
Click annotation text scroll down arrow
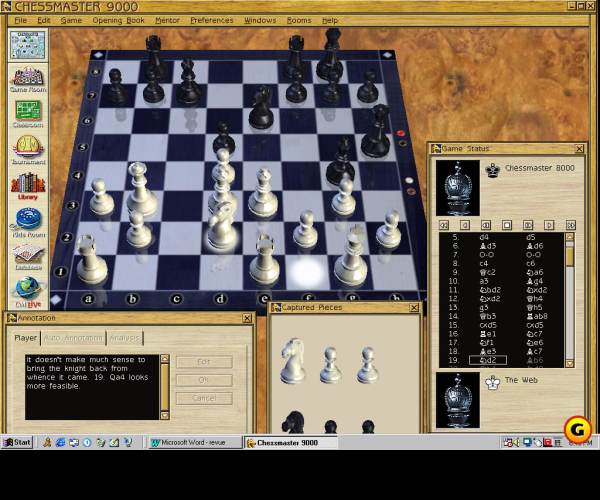(165, 415)
